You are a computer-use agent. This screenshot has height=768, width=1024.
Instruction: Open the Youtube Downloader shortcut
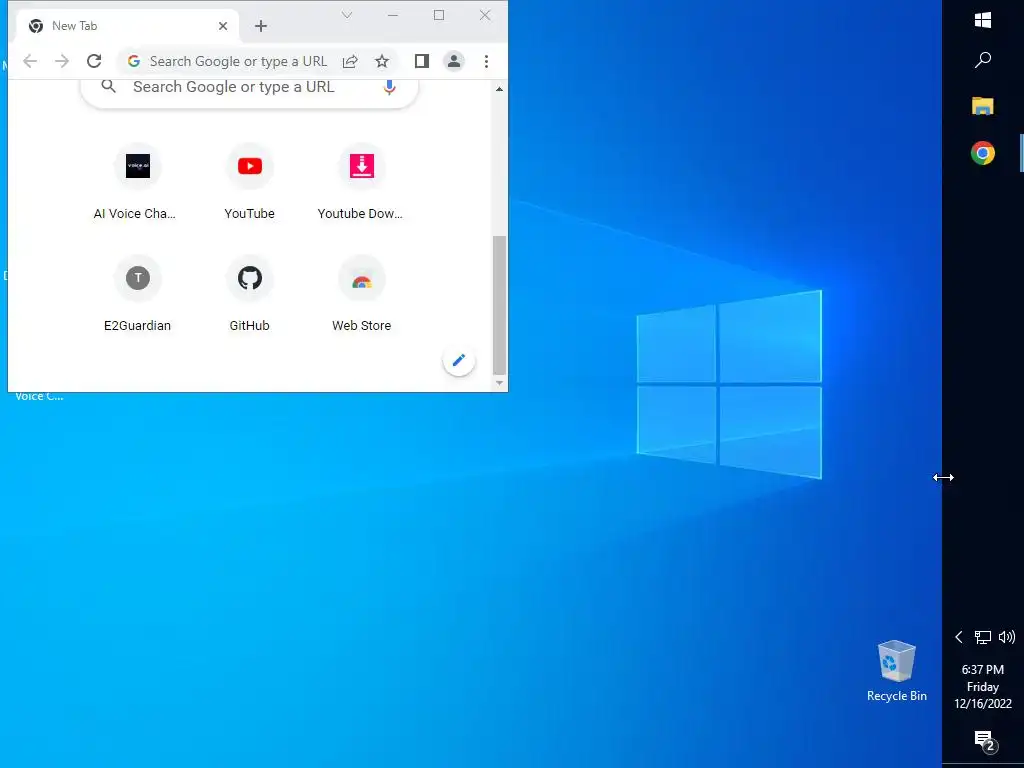[x=361, y=182]
